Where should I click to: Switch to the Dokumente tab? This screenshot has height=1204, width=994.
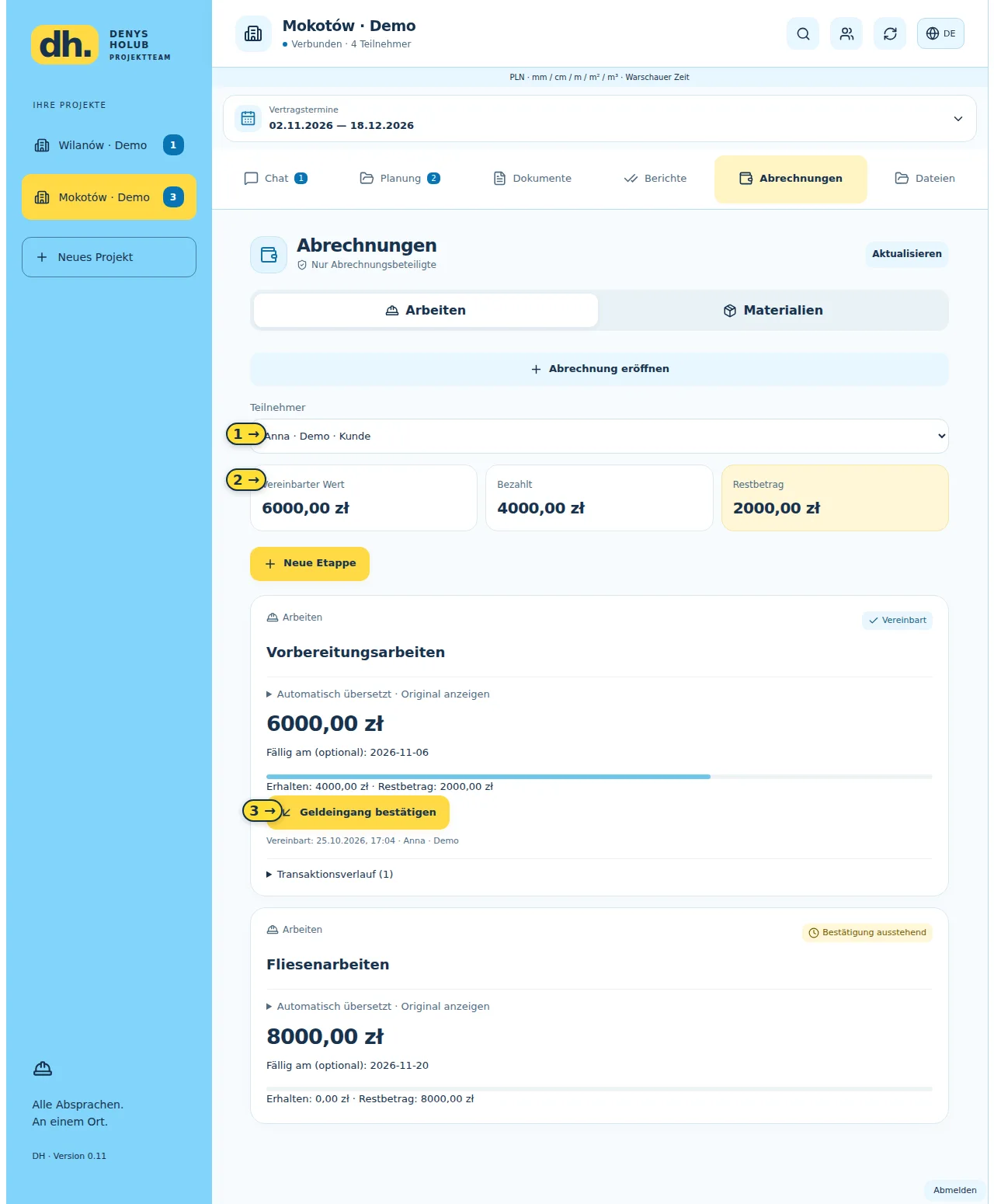(533, 179)
